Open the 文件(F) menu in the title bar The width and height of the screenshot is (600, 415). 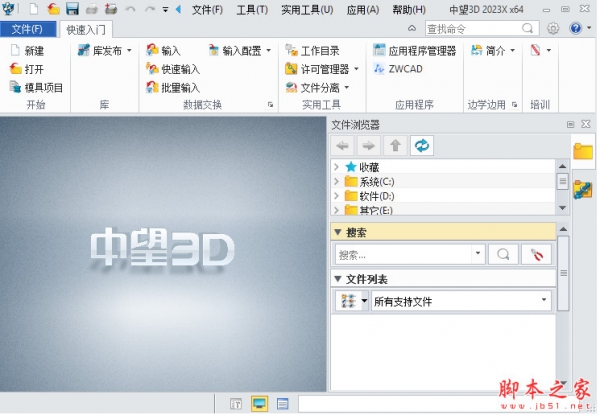[x=207, y=9]
